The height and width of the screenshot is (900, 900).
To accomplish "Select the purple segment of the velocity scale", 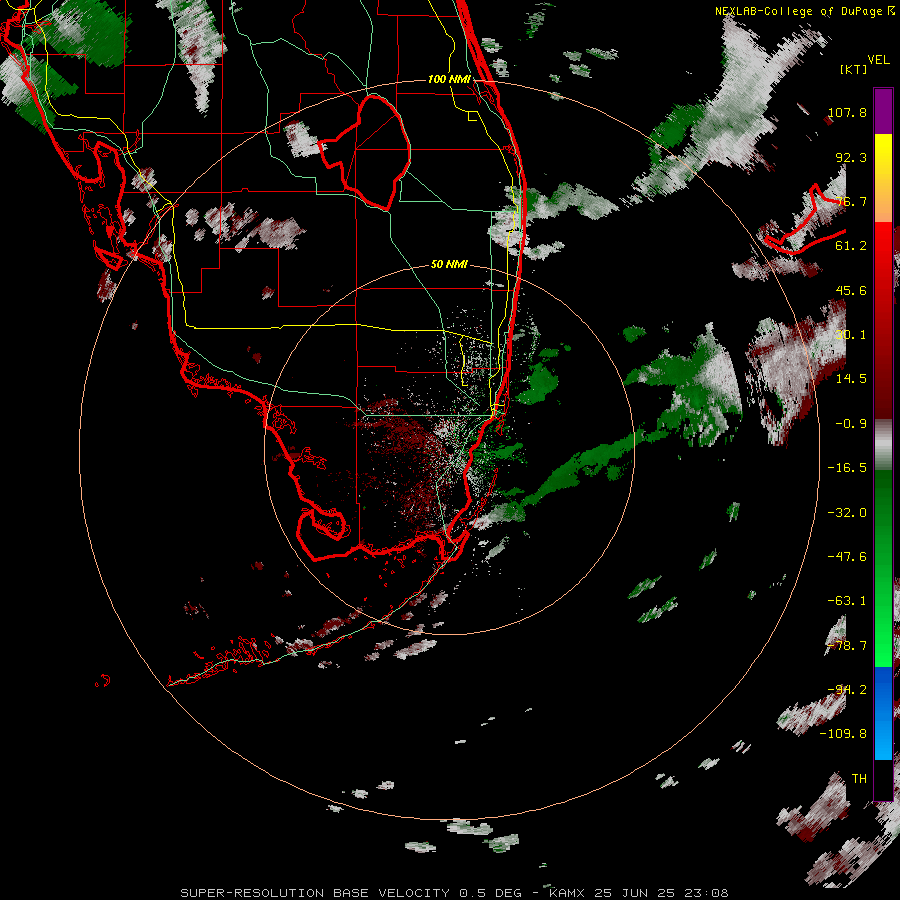I will click(x=883, y=112).
